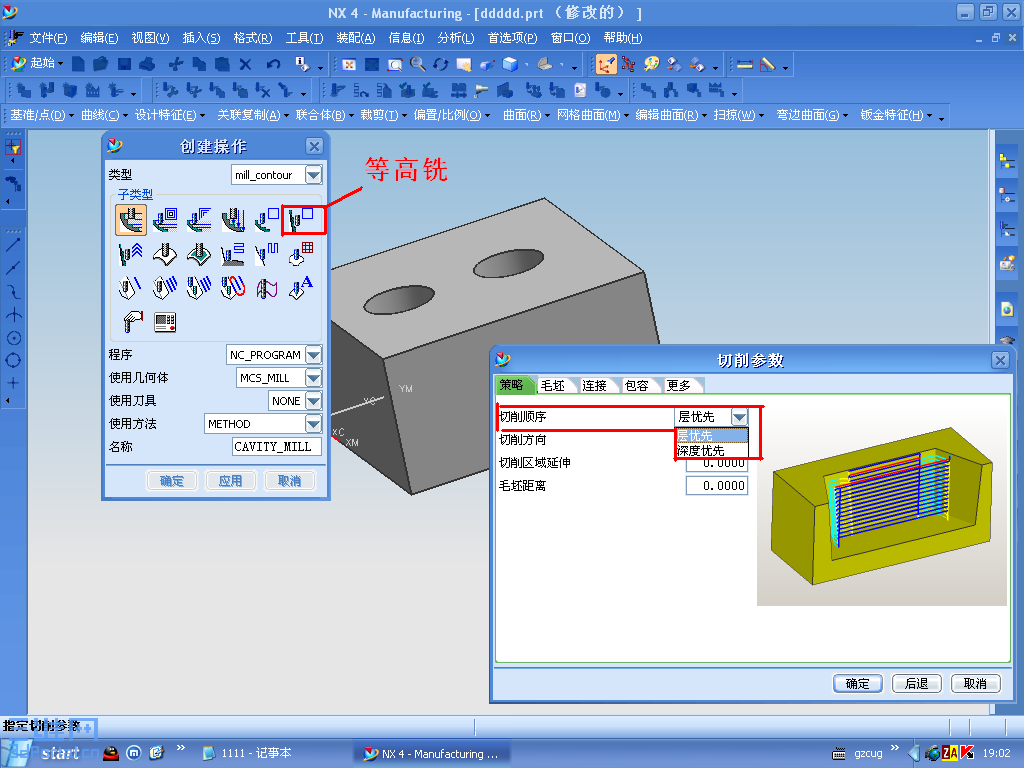Open the 使用几何体 MCS_MILL dropdown
The height and width of the screenshot is (768, 1024).
[x=313, y=377]
